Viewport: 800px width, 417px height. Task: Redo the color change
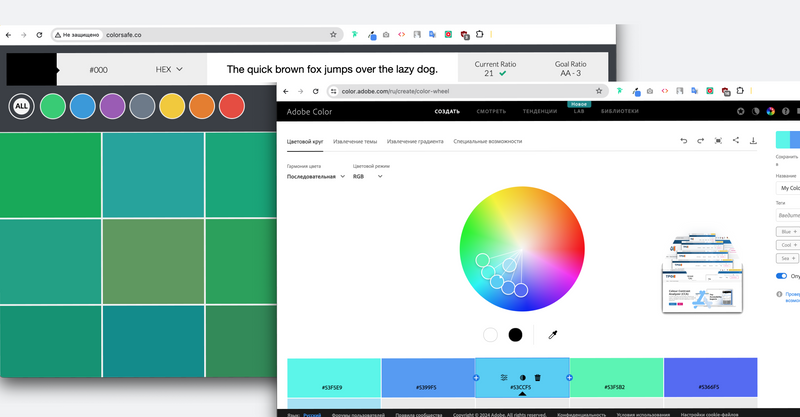[701, 141]
